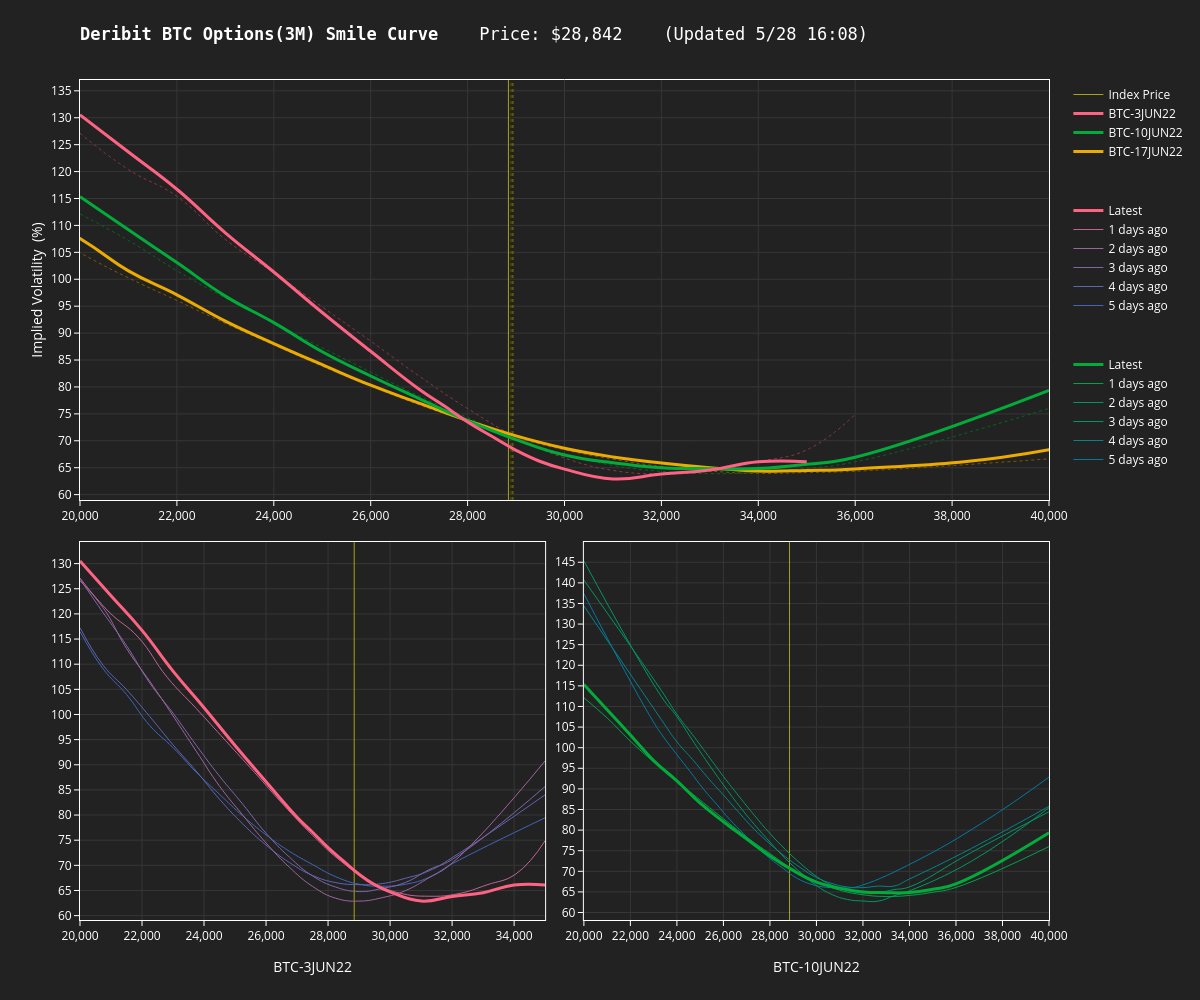
Task: Click the 110 y-axis tick on bottom-right chart
Action: pyautogui.click(x=565, y=706)
